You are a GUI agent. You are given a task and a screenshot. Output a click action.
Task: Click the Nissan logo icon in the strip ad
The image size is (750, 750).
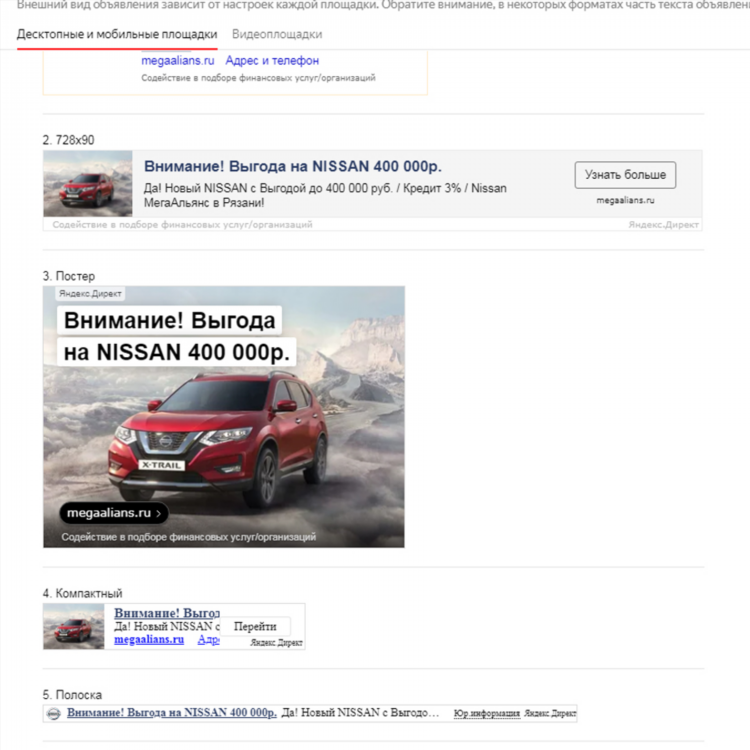(54, 714)
